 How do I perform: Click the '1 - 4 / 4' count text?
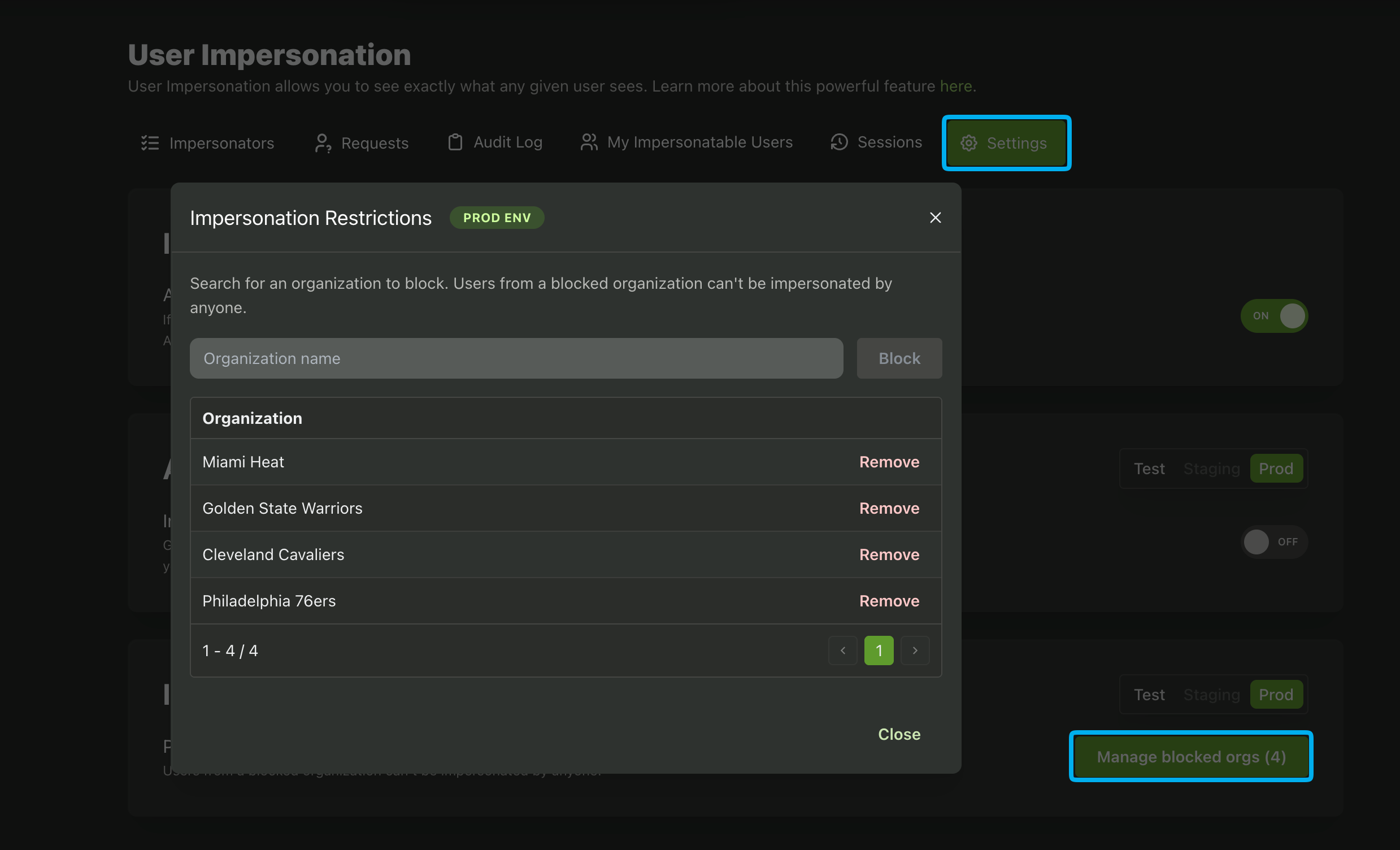pyautogui.click(x=230, y=650)
